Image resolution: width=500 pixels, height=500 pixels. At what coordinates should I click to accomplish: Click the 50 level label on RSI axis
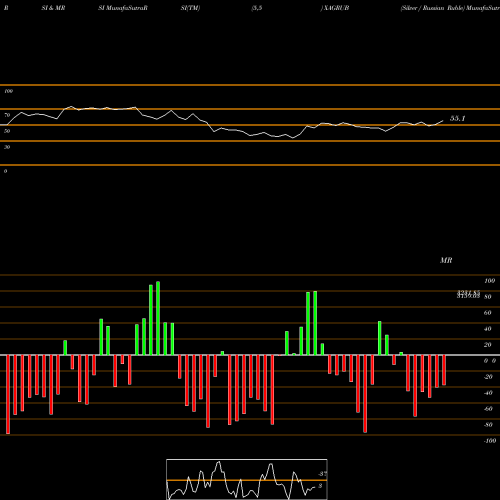[7, 131]
